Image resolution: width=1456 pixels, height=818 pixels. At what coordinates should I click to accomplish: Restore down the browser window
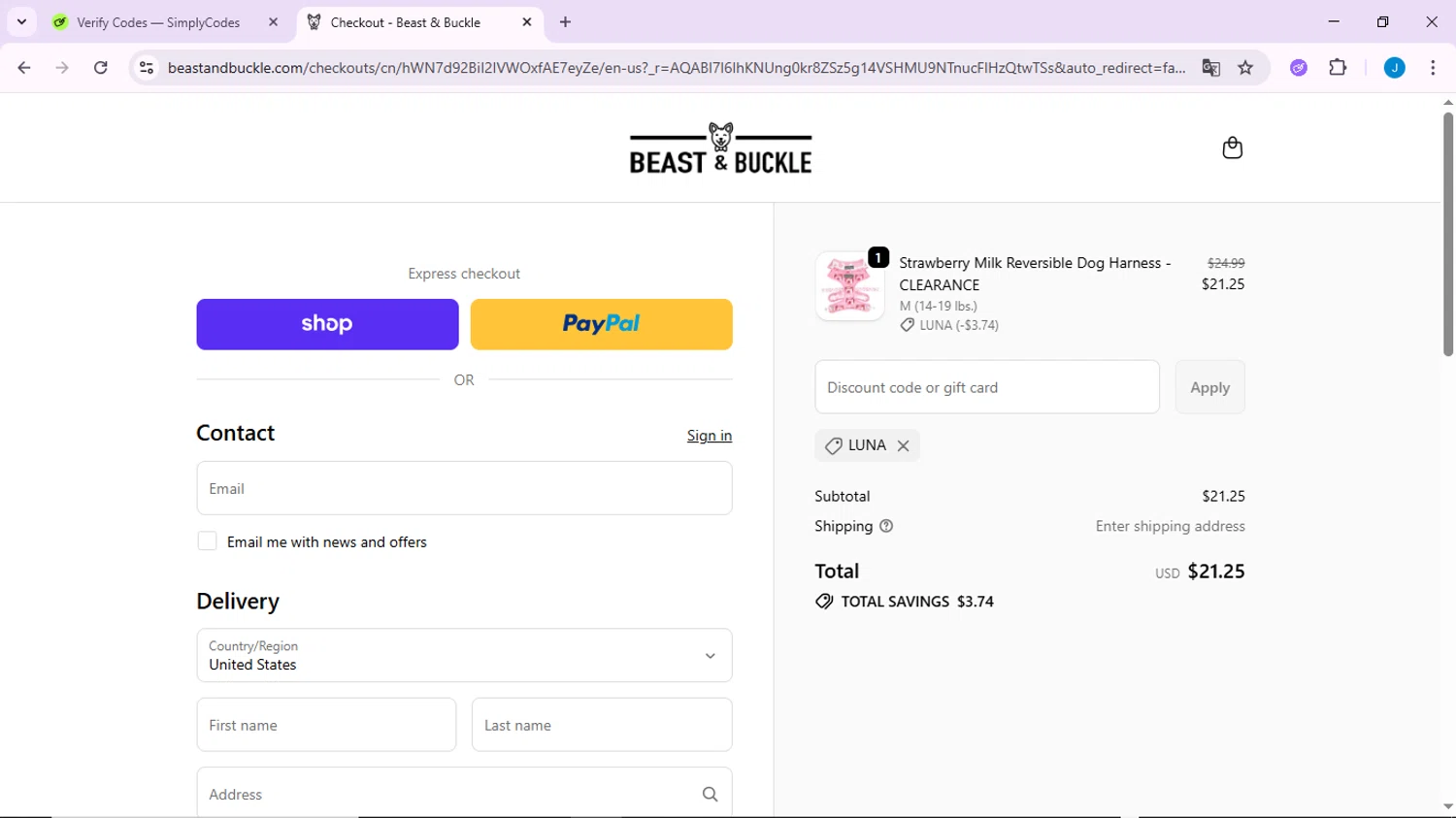tap(1382, 21)
